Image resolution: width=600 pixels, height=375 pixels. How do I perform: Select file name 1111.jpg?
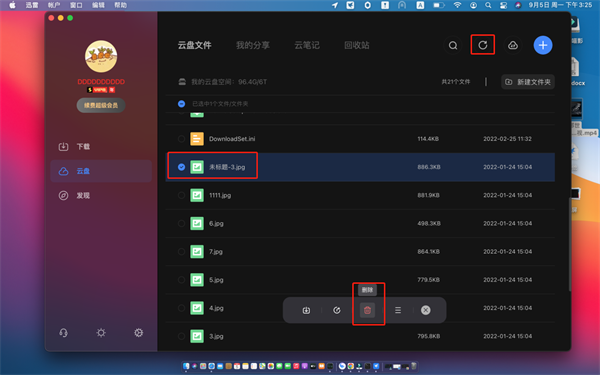220,195
